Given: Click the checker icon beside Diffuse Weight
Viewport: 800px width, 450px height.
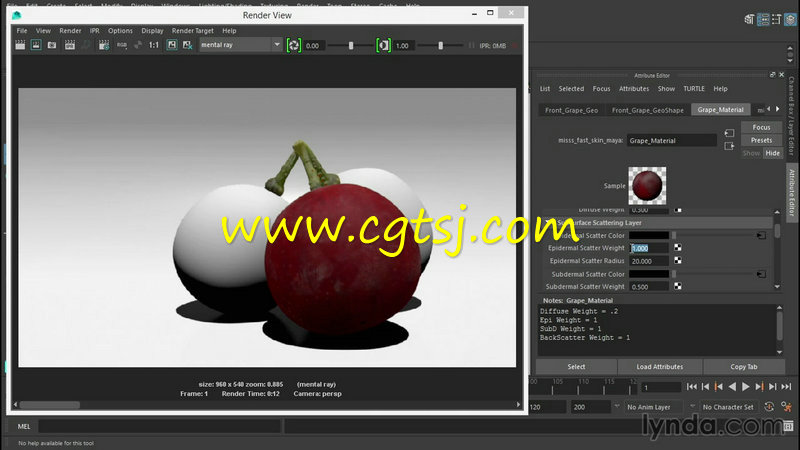Looking at the screenshot, I should coord(678,210).
